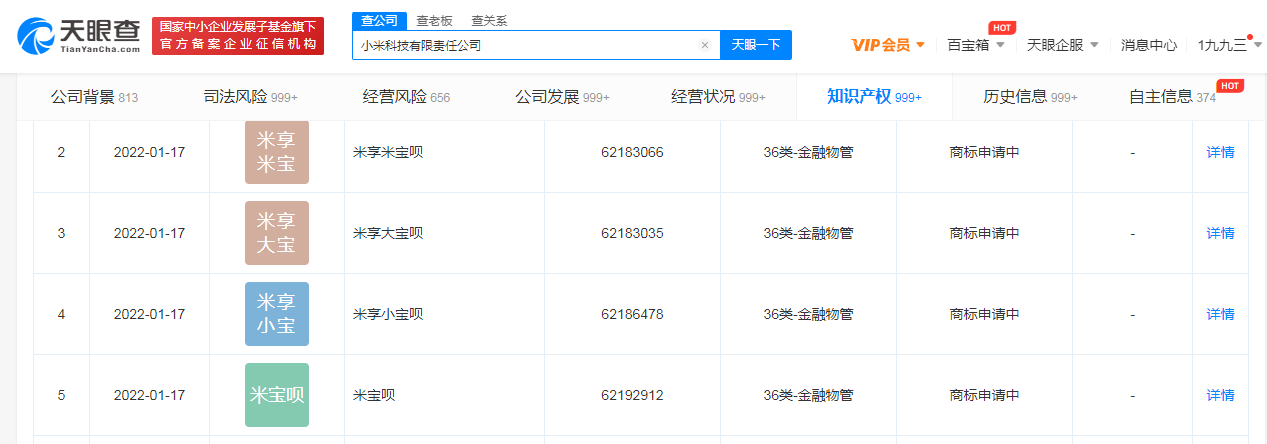Select the 查公司 search tab

pos(379,20)
